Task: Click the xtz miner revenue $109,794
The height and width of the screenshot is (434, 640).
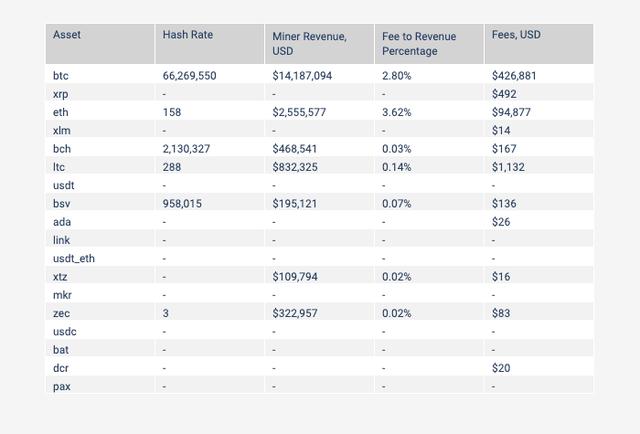Action: [x=295, y=276]
